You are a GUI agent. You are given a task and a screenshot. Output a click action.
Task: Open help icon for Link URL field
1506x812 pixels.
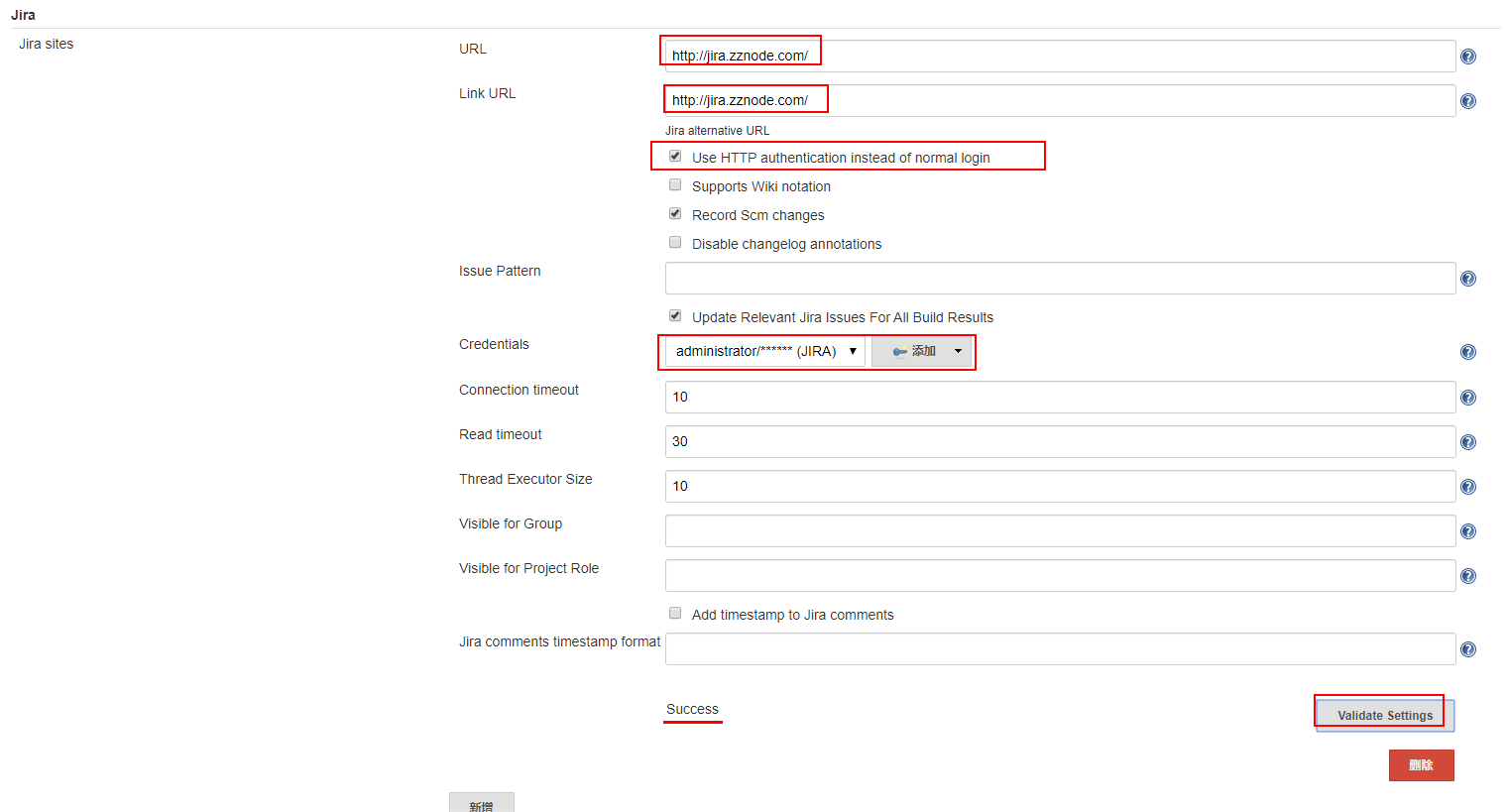point(1468,101)
